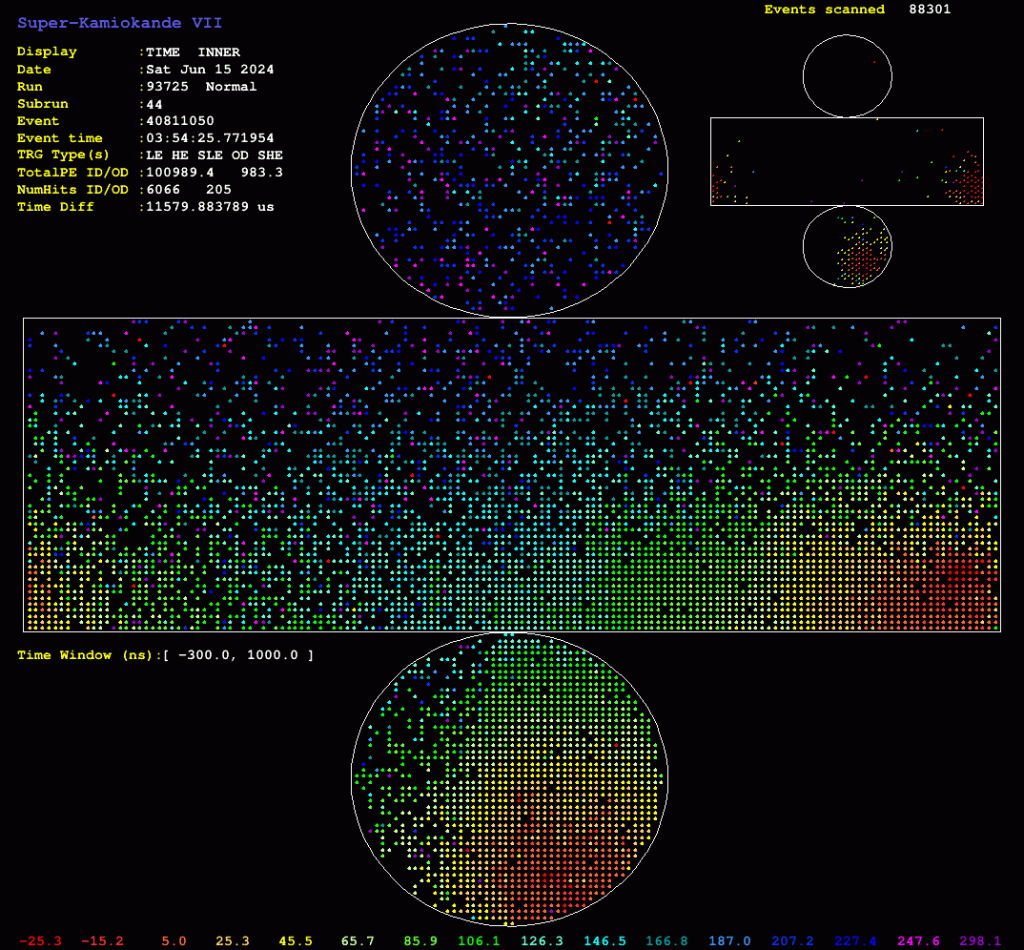Image resolution: width=1024 pixels, height=950 pixels.
Task: Click the Event number 40811050
Action: click(180, 121)
